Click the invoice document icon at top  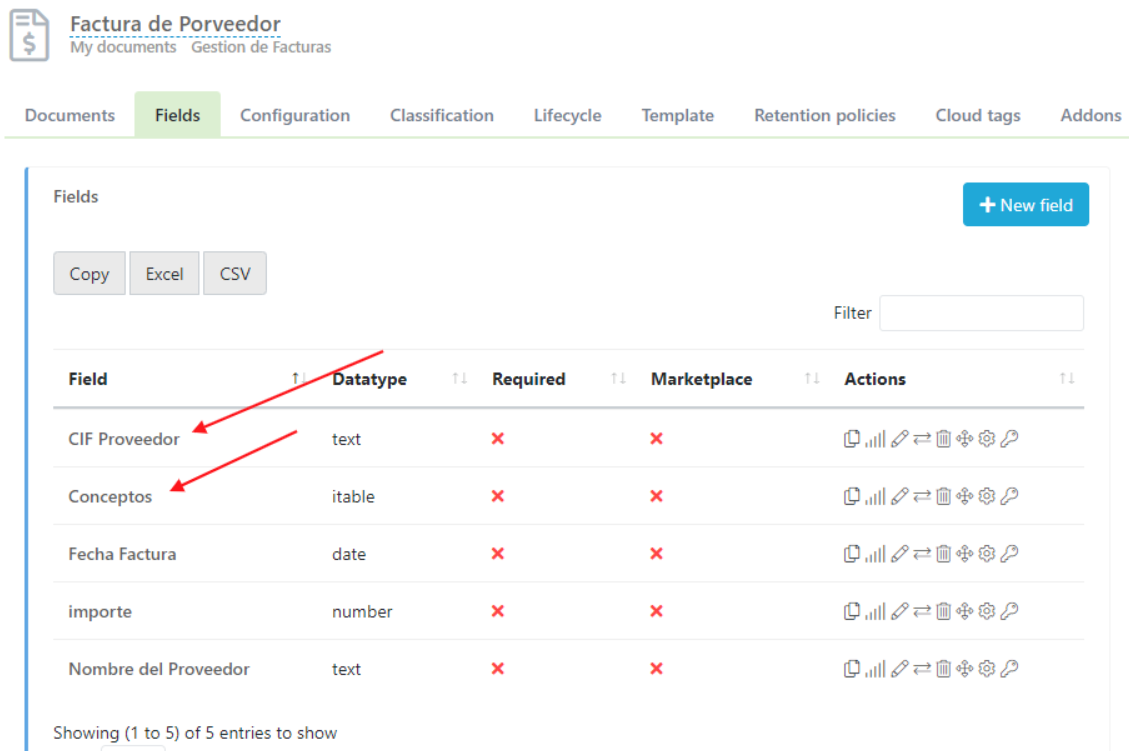pyautogui.click(x=30, y=35)
